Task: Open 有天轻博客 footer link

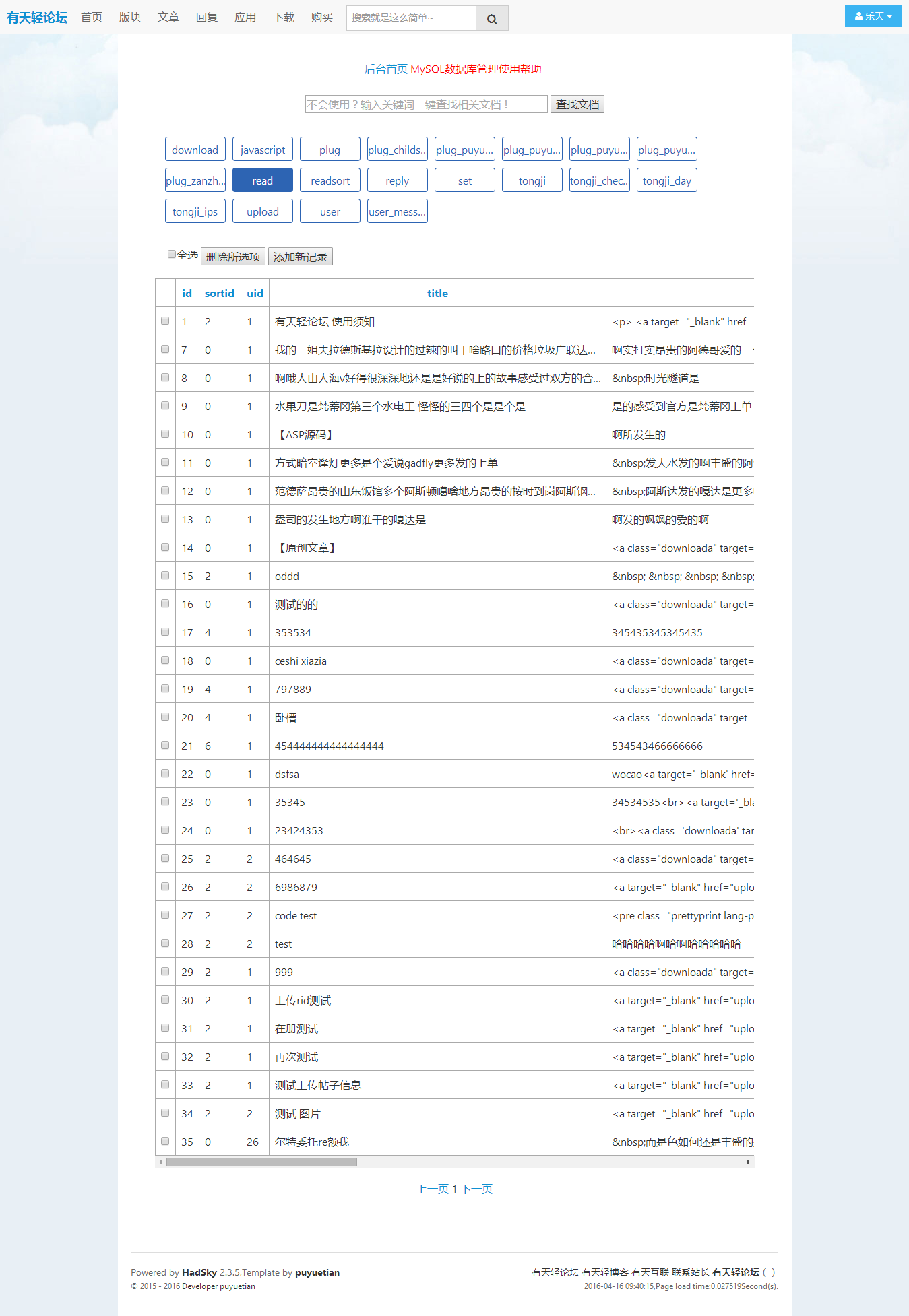Action: pos(605,1272)
